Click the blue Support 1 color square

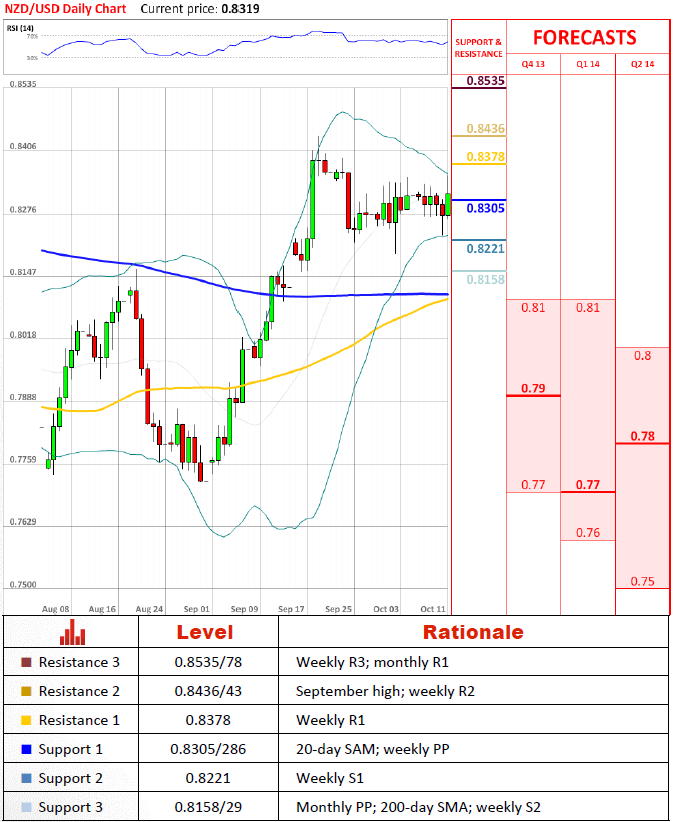coord(25,749)
